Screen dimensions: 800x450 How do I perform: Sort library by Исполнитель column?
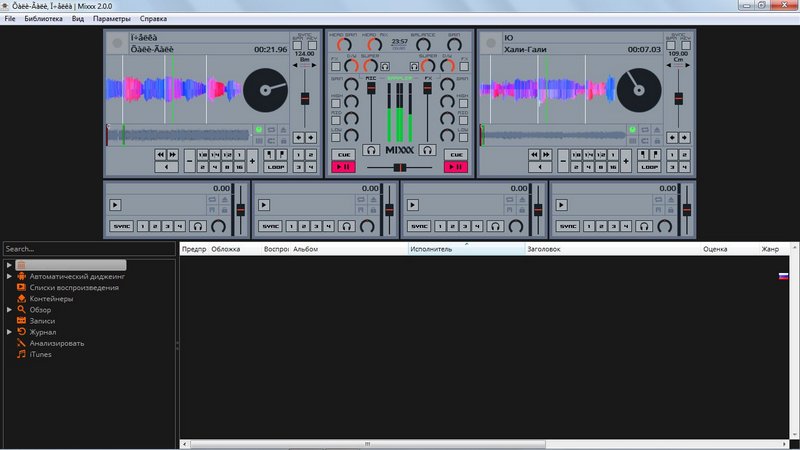point(466,249)
